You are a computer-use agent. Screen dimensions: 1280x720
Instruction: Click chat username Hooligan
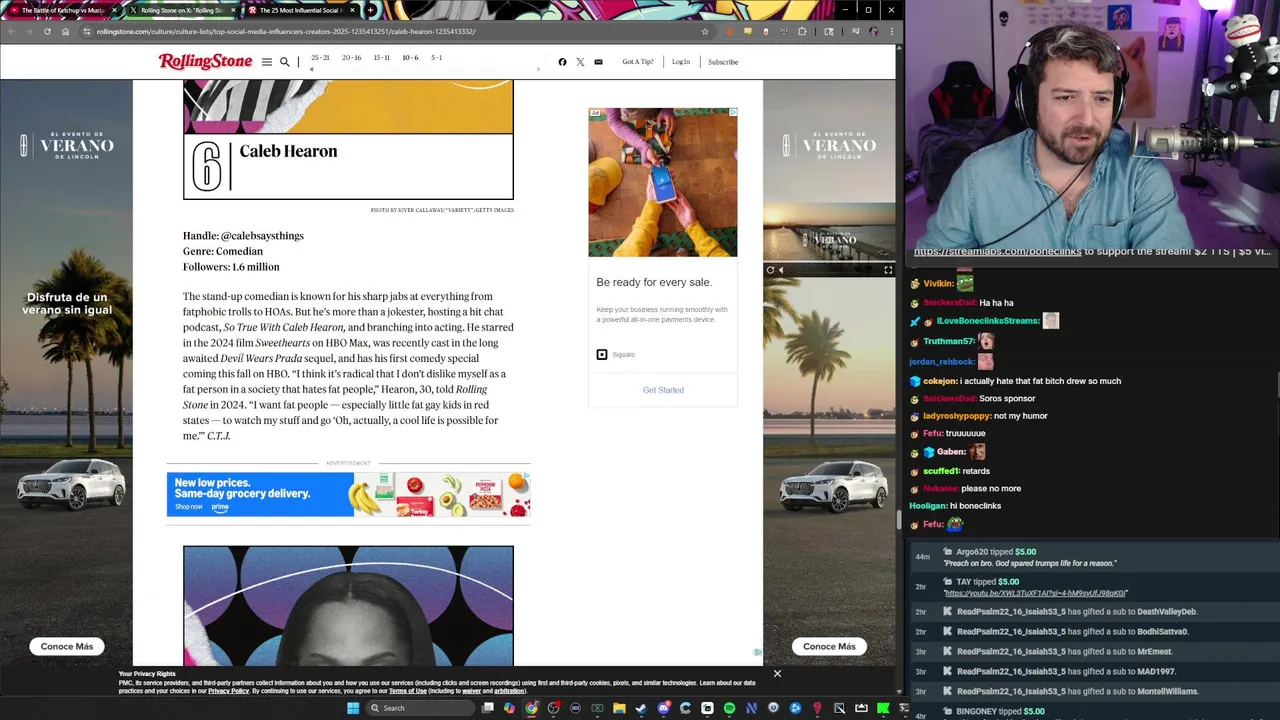click(927, 506)
